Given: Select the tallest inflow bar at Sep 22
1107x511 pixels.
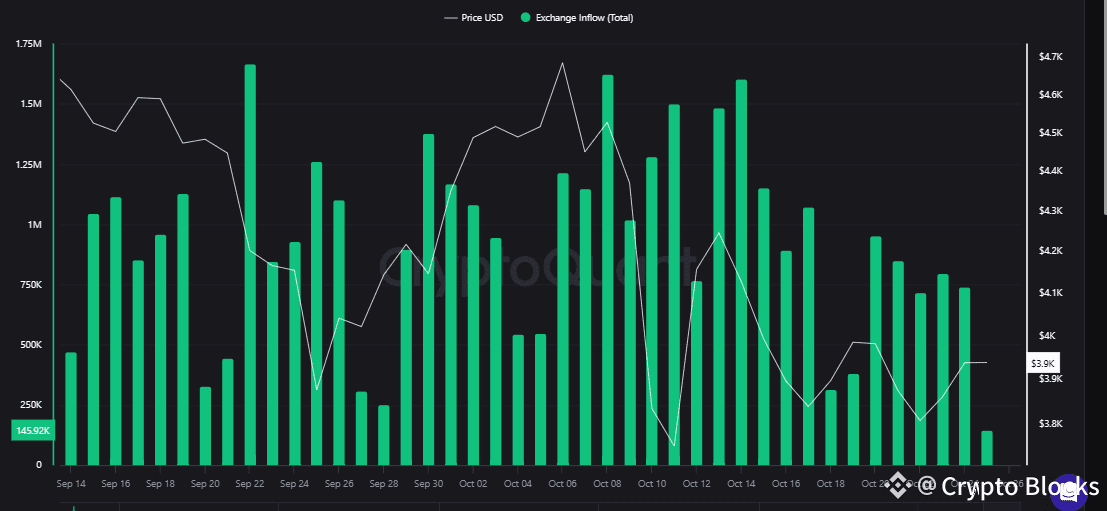Looking at the screenshot, I should click(250, 265).
